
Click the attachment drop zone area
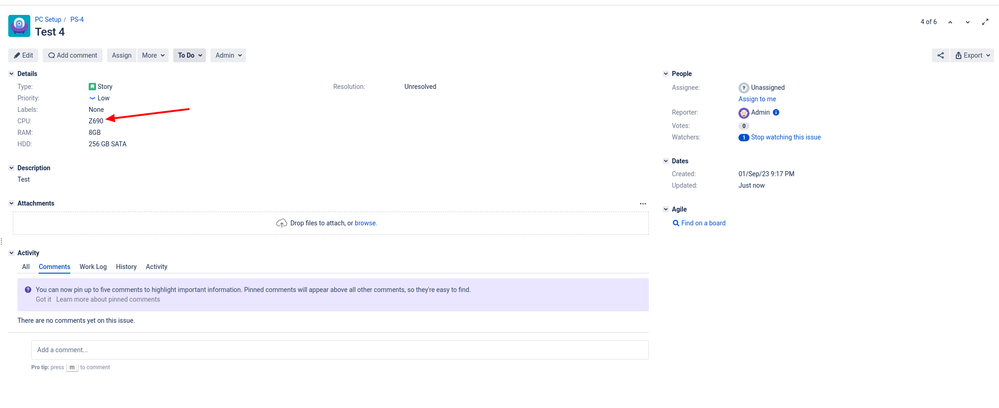click(331, 223)
